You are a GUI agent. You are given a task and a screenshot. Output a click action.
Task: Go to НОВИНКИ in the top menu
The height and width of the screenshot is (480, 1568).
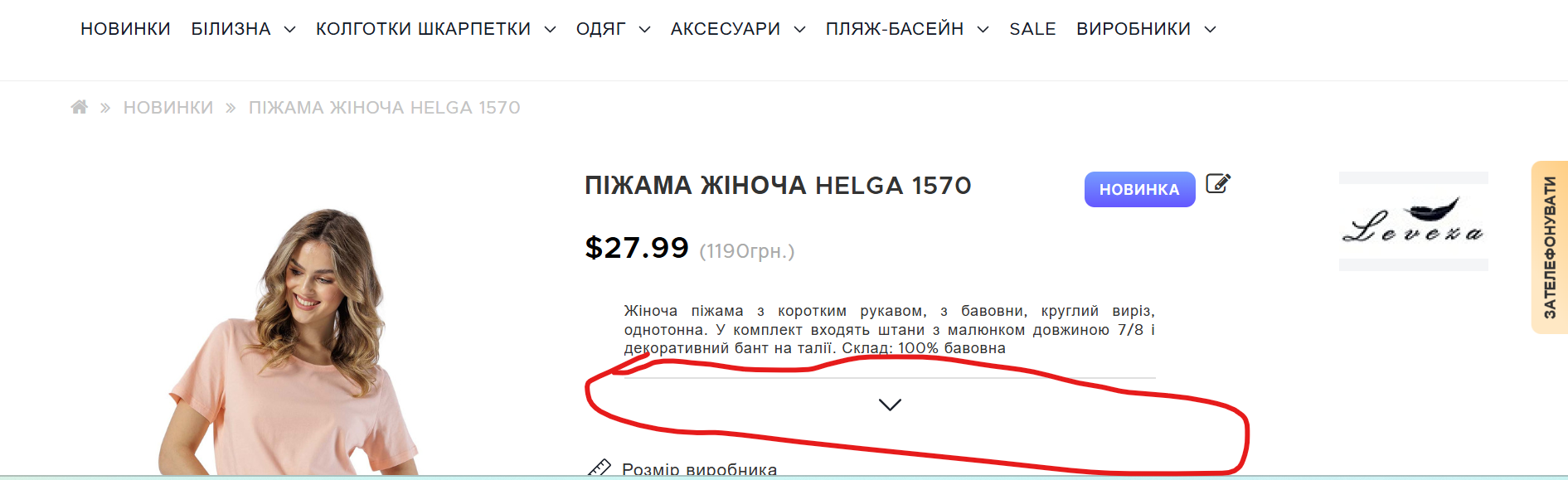125,29
